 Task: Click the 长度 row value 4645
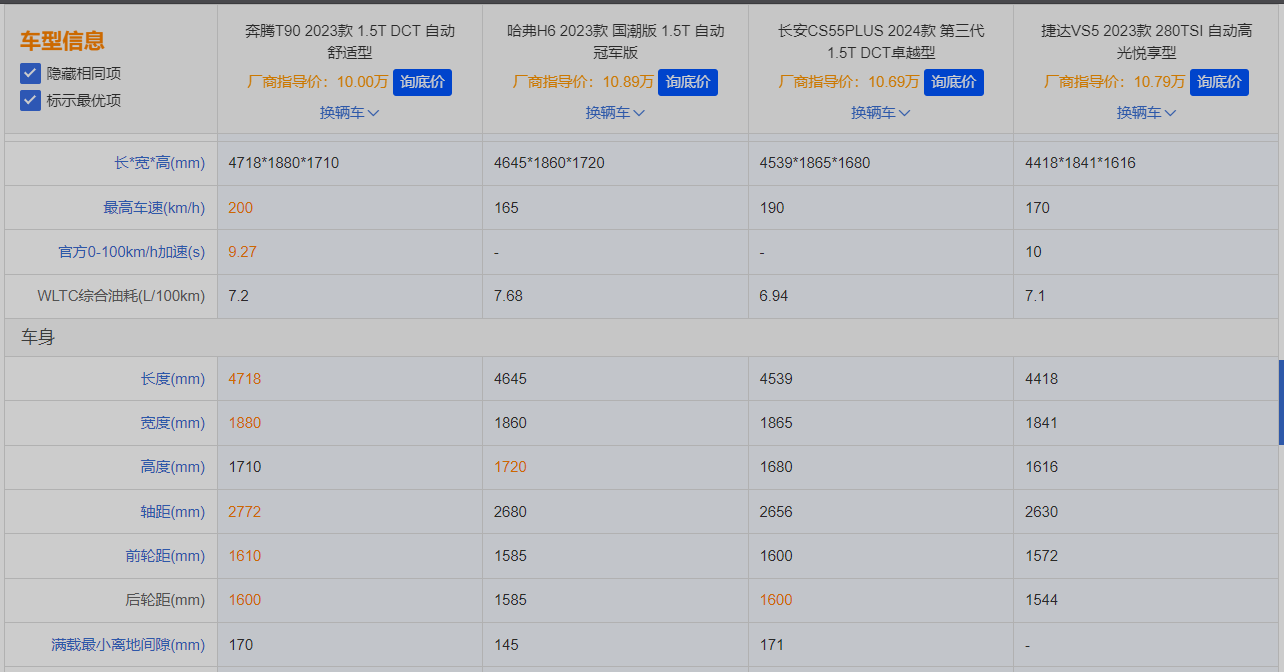tap(510, 379)
